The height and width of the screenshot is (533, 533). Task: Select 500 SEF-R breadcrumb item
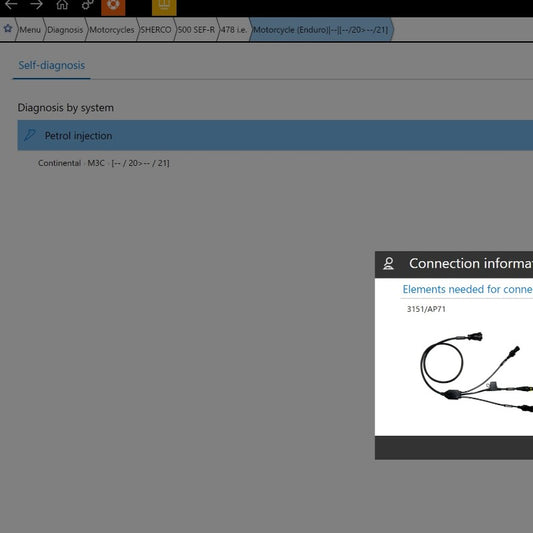pyautogui.click(x=196, y=30)
